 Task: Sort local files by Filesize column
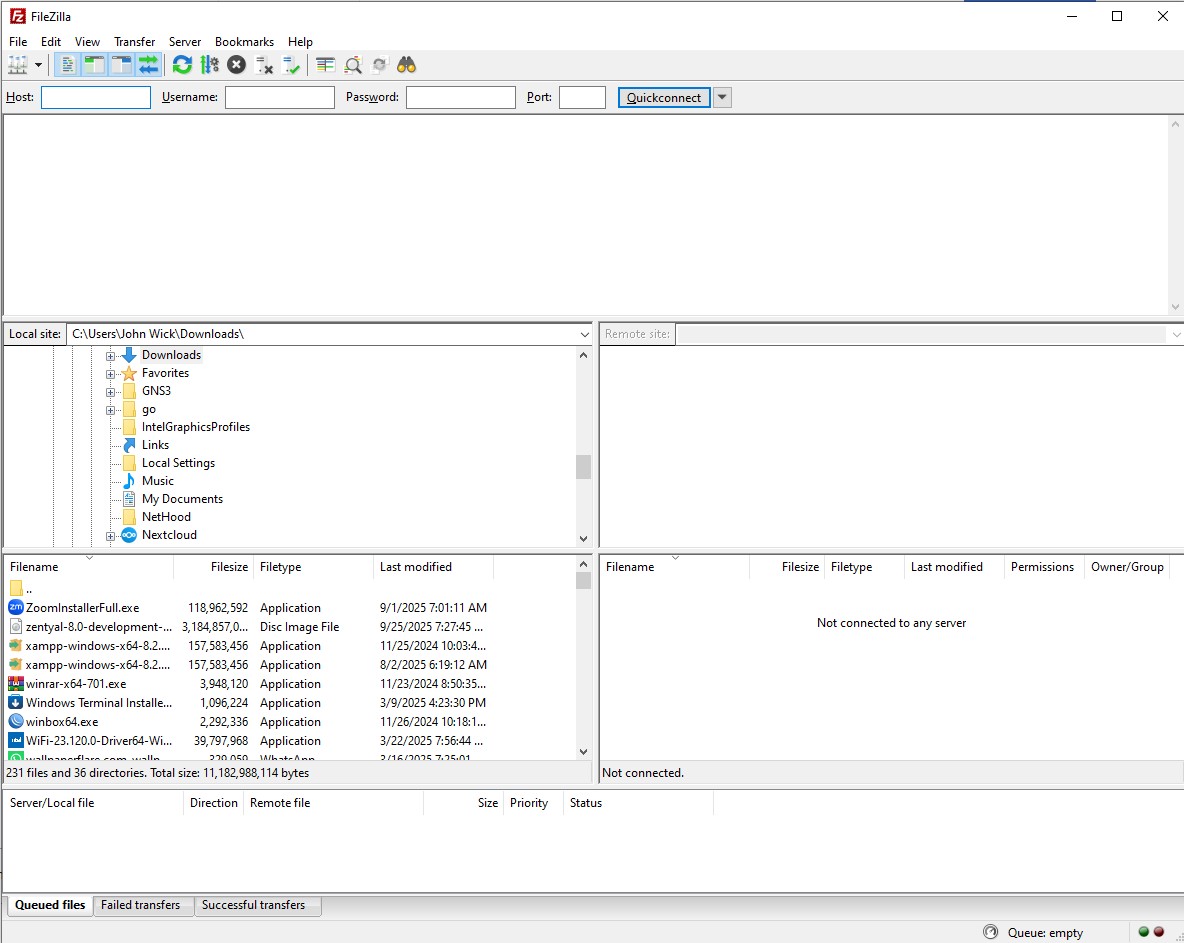pyautogui.click(x=214, y=567)
